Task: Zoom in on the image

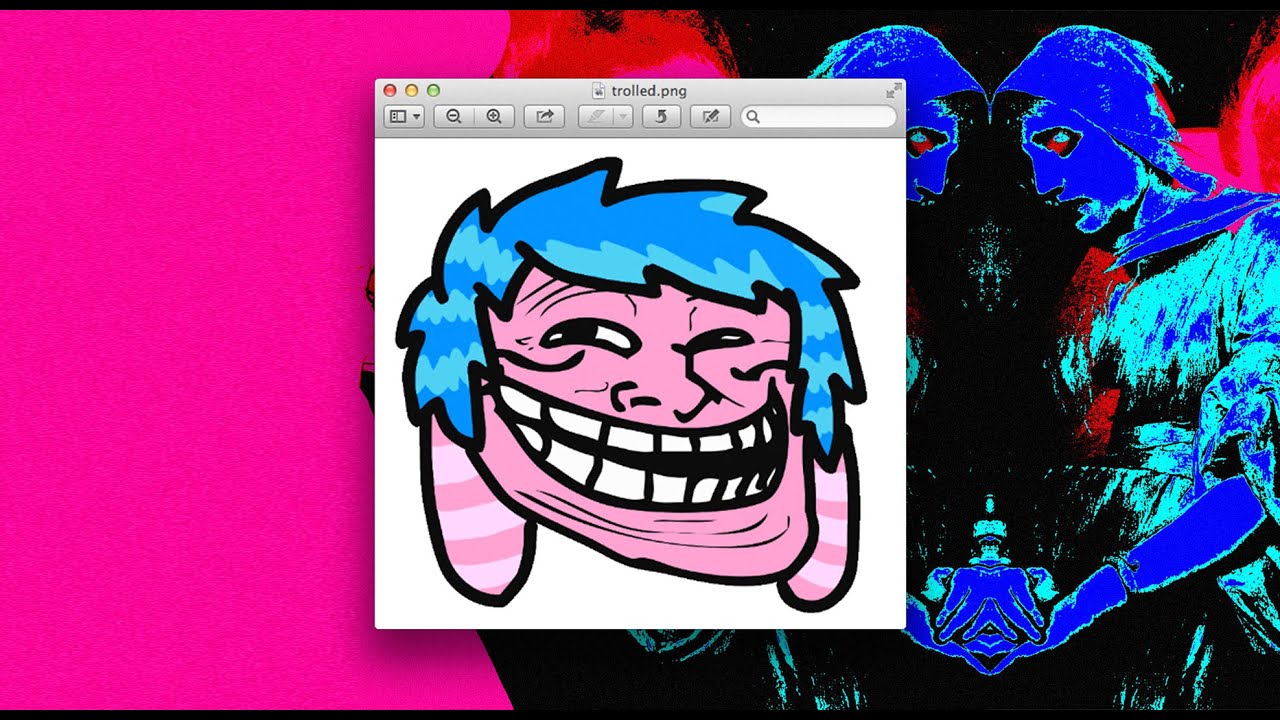Action: [x=494, y=117]
